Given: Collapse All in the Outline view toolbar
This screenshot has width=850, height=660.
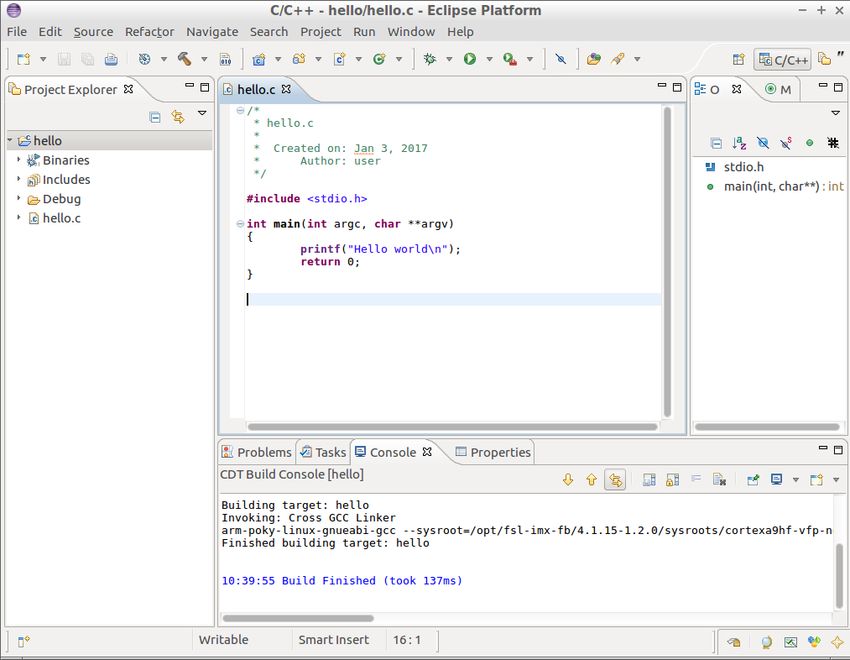Looking at the screenshot, I should [x=716, y=143].
